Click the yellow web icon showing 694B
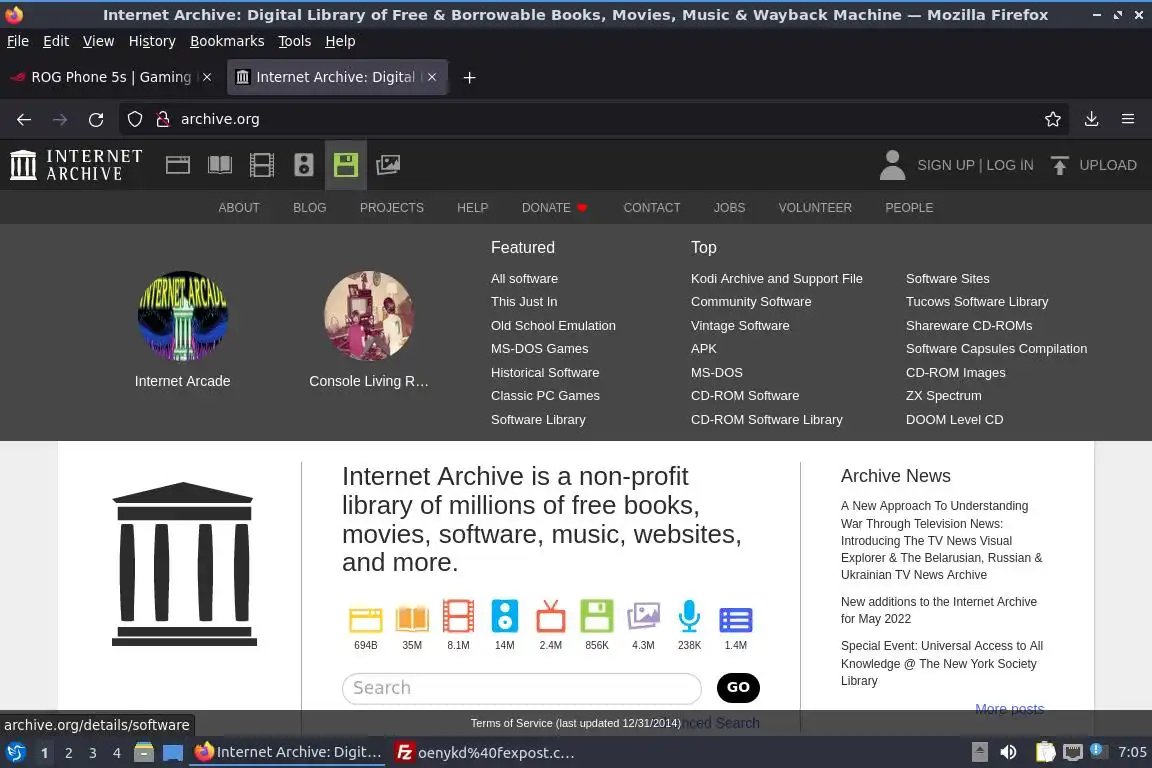The image size is (1152, 768). 365,620
